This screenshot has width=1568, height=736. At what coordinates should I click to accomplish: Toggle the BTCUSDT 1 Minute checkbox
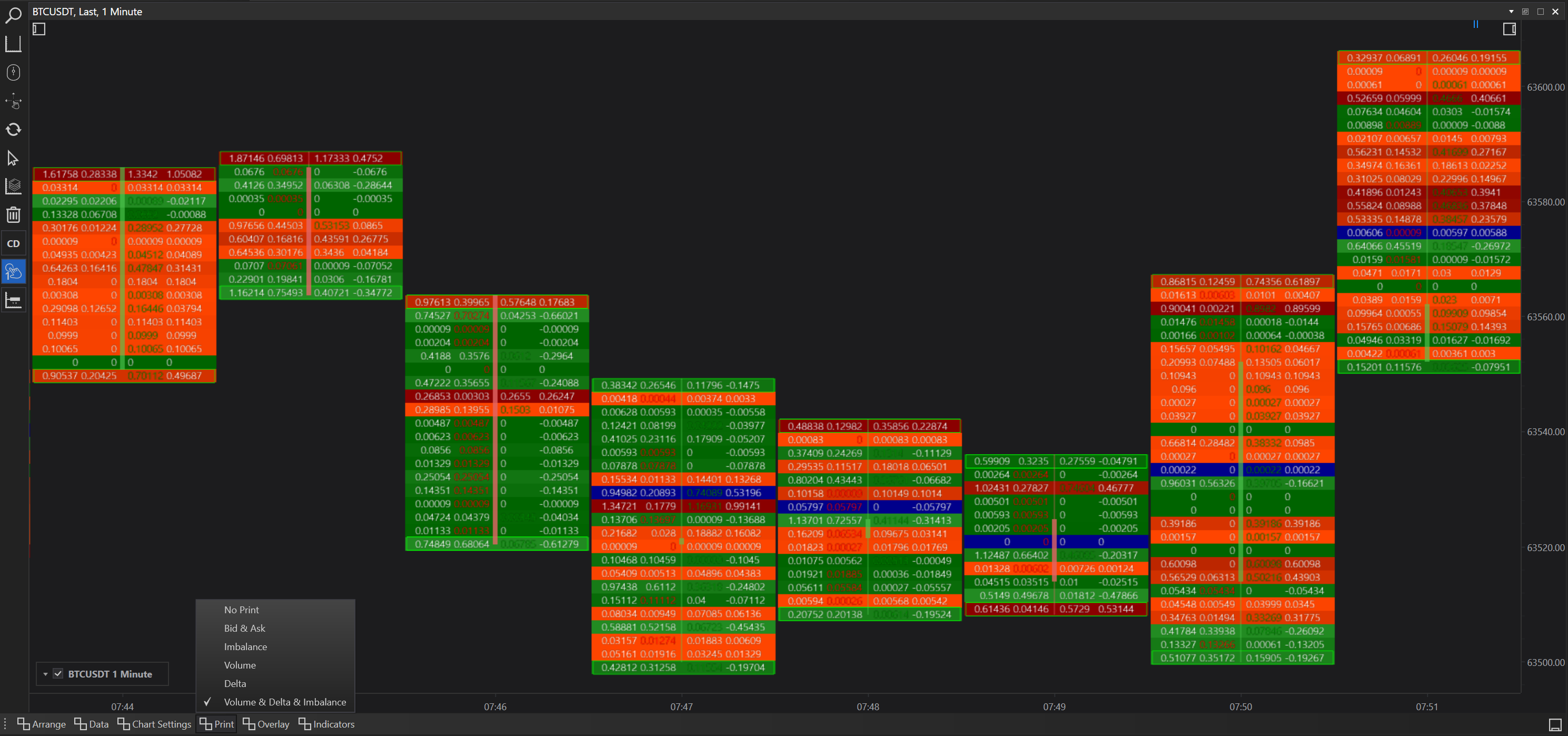tap(58, 674)
